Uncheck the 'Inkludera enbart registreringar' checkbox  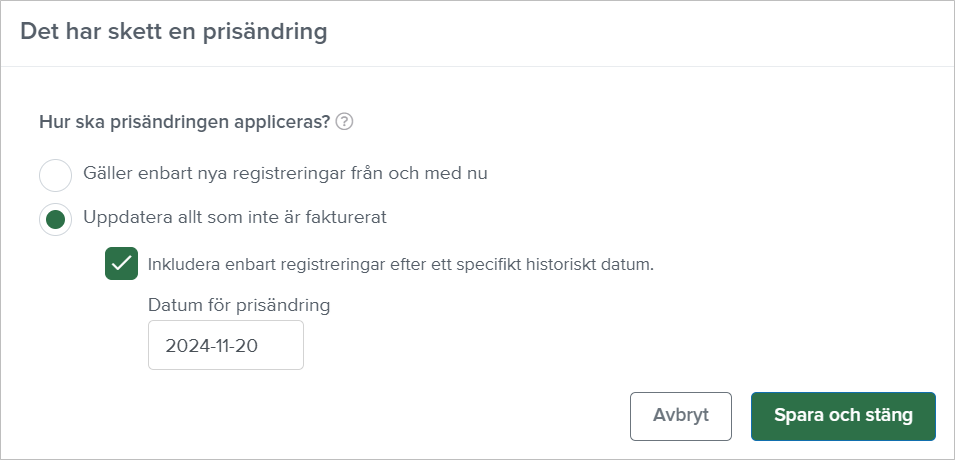tap(122, 264)
